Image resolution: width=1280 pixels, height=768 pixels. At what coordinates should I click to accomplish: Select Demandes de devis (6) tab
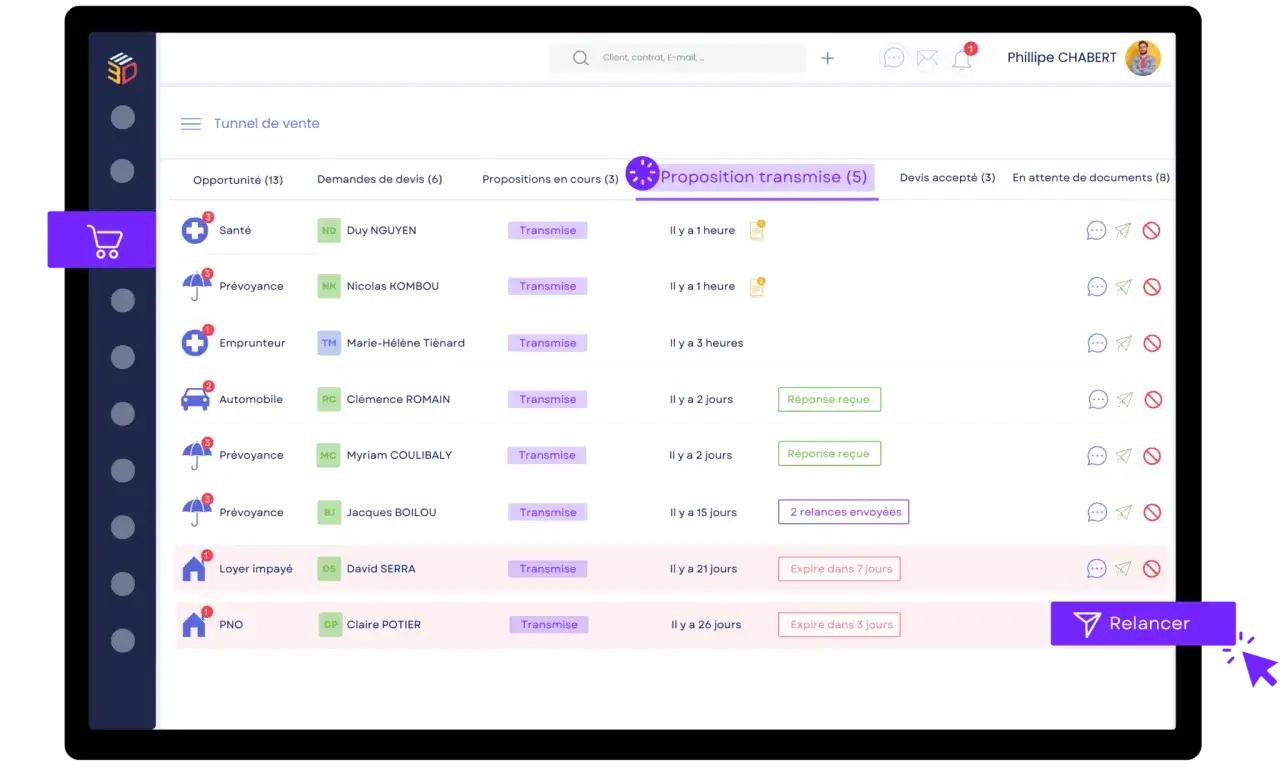click(379, 179)
